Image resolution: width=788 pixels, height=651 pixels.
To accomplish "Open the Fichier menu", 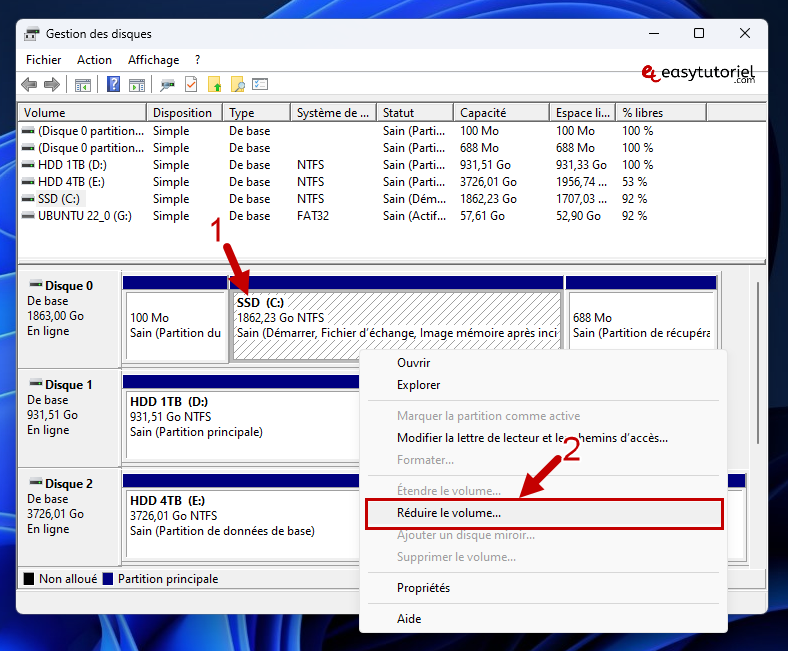I will click(44, 60).
